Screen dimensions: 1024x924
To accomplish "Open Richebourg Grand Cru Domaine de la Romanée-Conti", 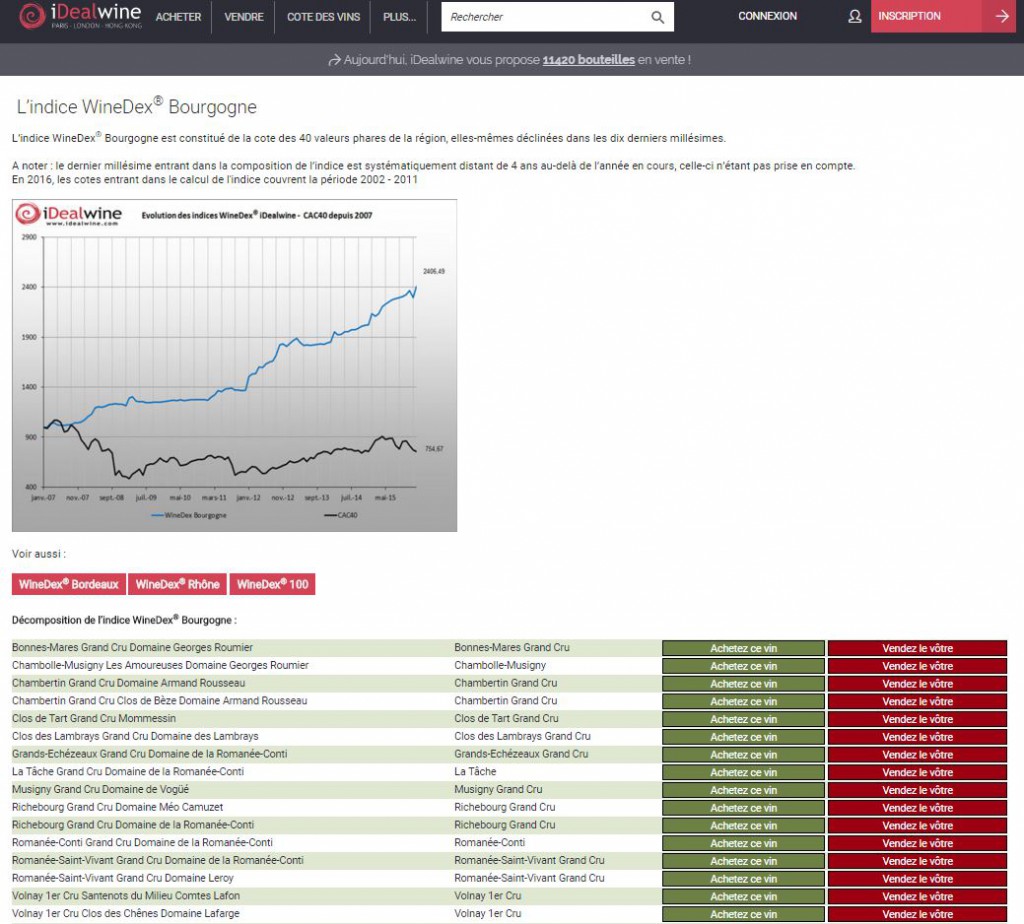I will click(133, 825).
